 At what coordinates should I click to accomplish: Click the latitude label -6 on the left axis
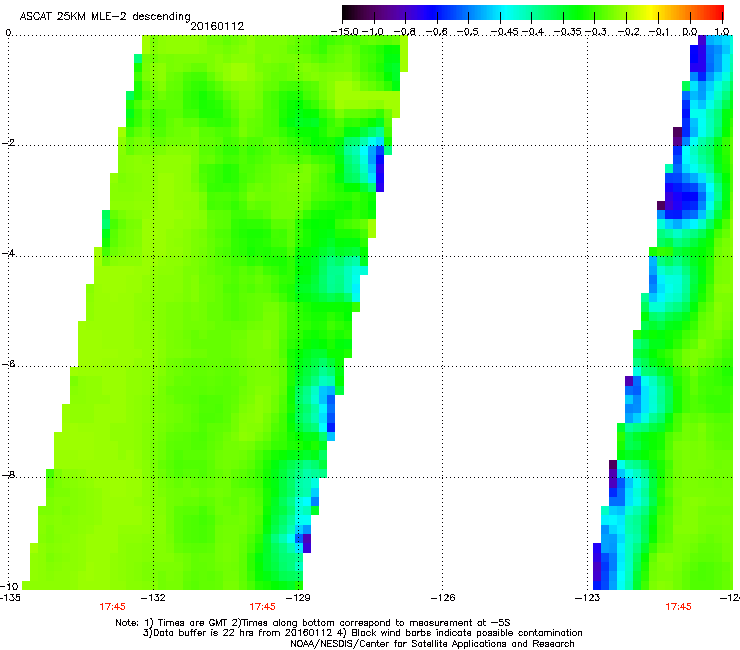click(x=8, y=364)
